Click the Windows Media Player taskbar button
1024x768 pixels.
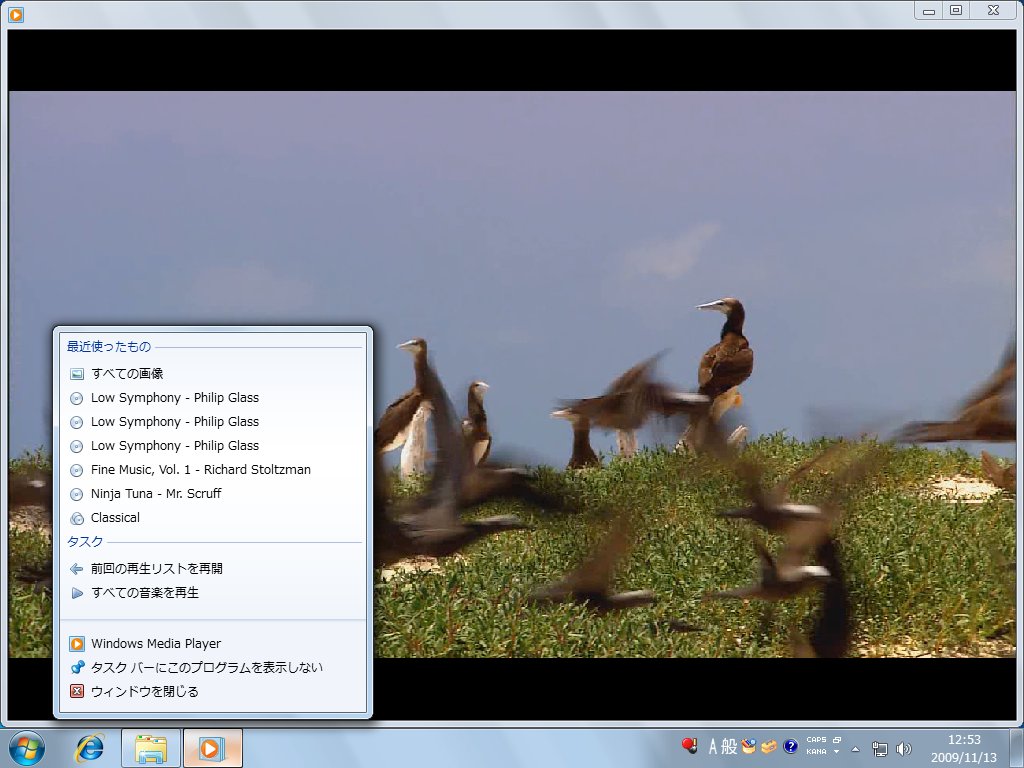pyautogui.click(x=213, y=748)
